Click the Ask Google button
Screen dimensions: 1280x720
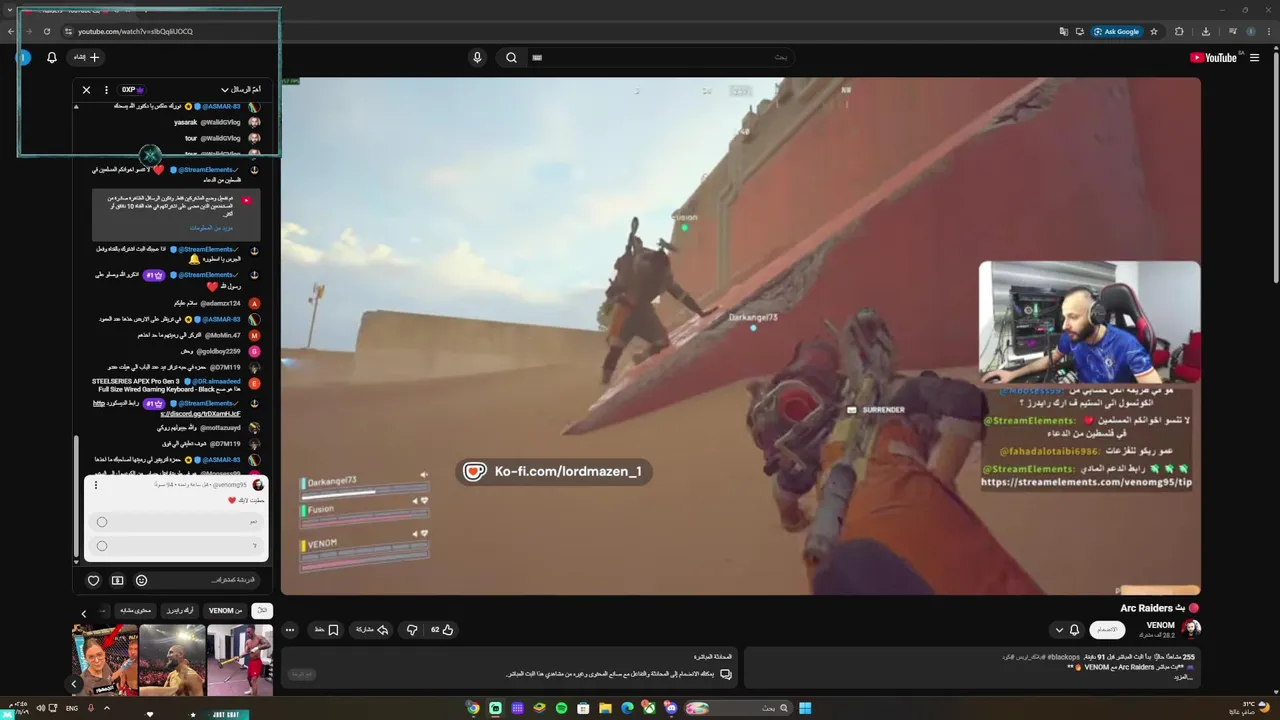1116,31
